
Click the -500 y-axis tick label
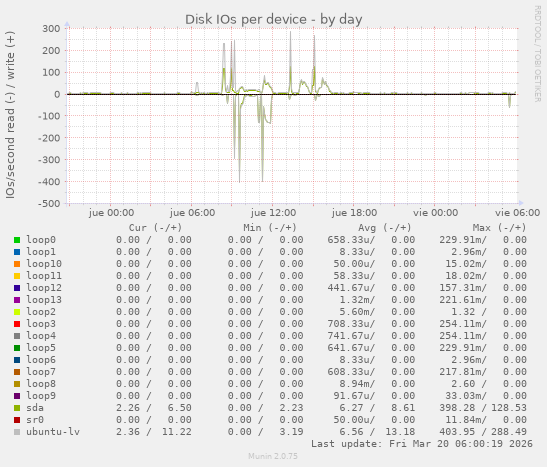[49, 203]
